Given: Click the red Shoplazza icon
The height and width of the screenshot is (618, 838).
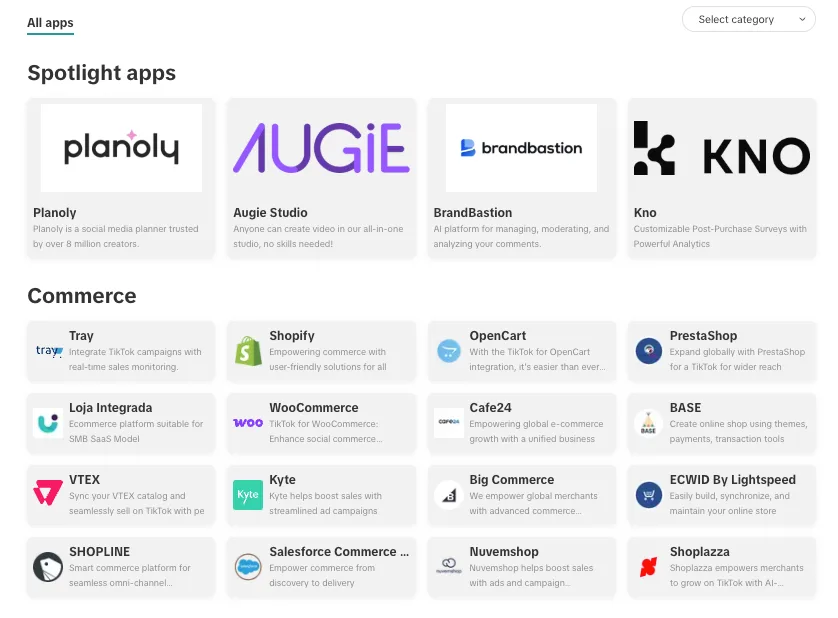Looking at the screenshot, I should point(649,567).
